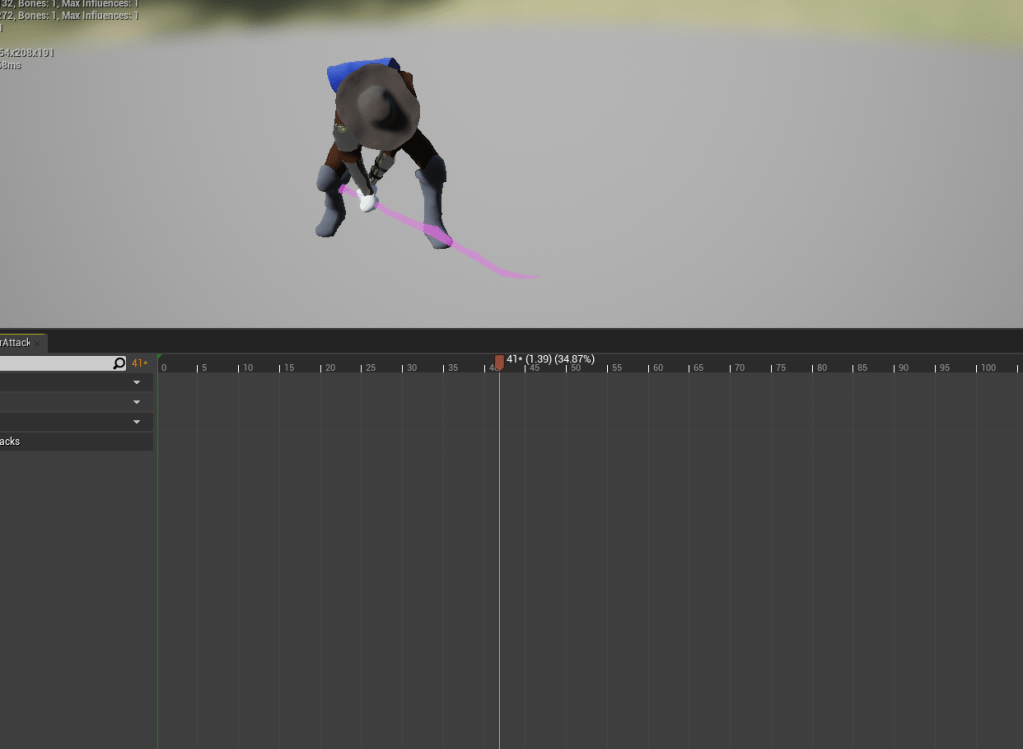Click the character's gray hat in the viewport

[374, 103]
